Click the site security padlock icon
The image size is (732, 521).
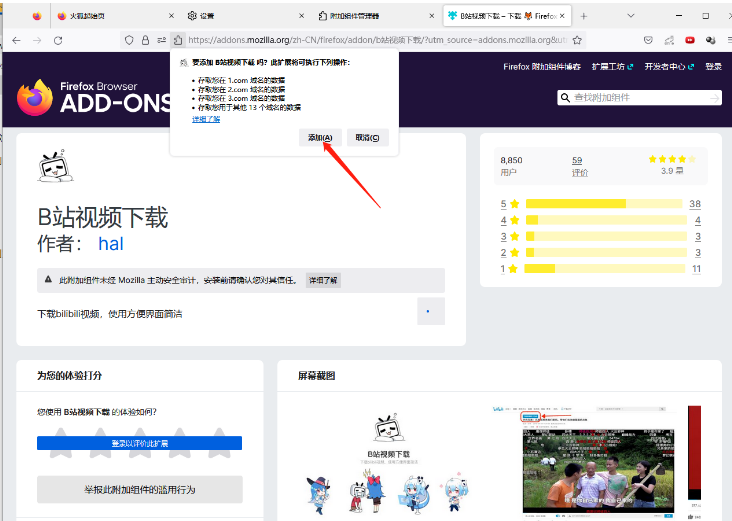click(146, 41)
